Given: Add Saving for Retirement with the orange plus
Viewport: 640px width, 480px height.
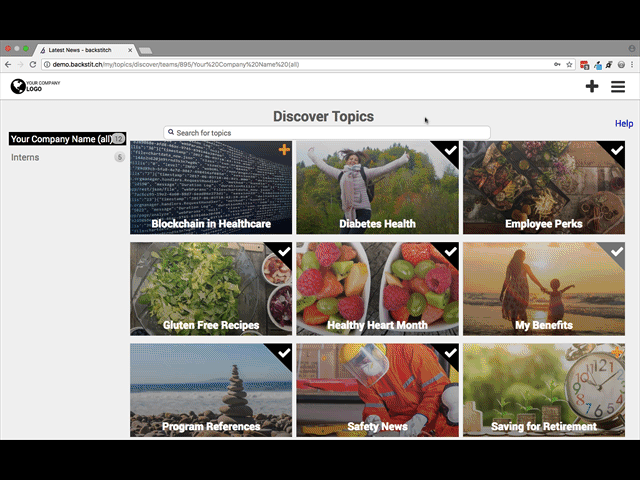Looking at the screenshot, I should click(617, 351).
